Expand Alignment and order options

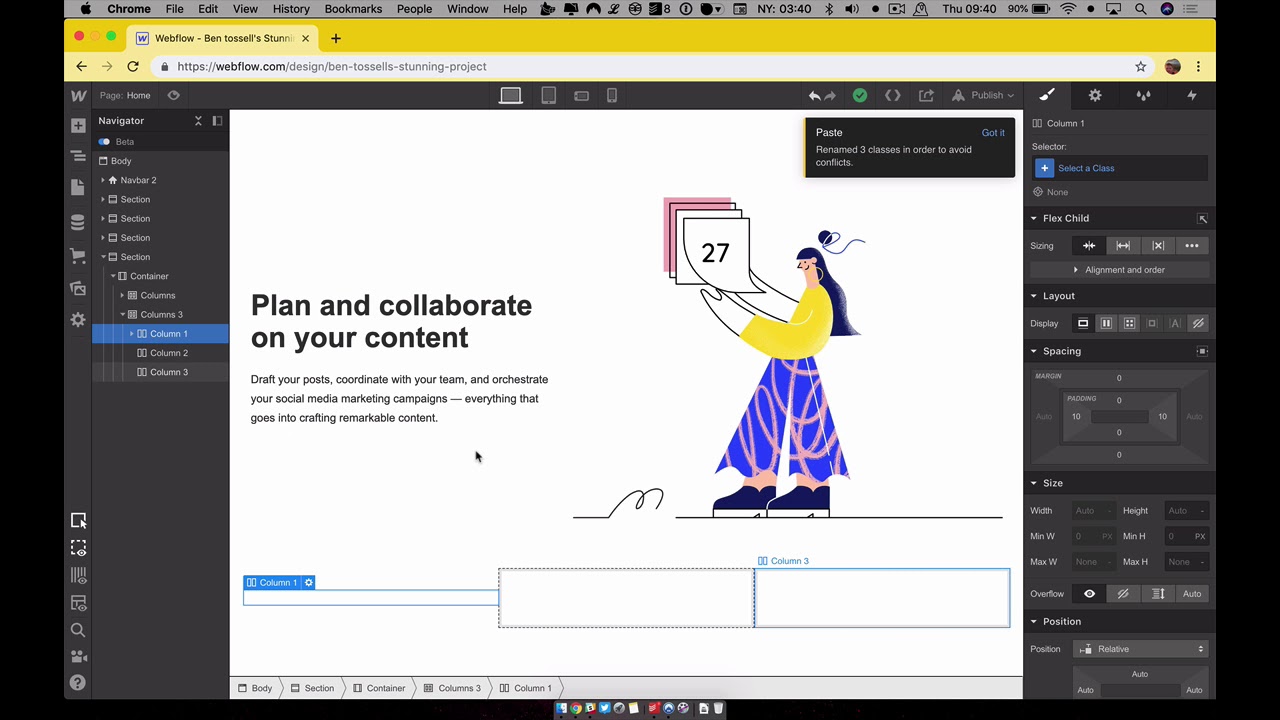(x=1119, y=270)
